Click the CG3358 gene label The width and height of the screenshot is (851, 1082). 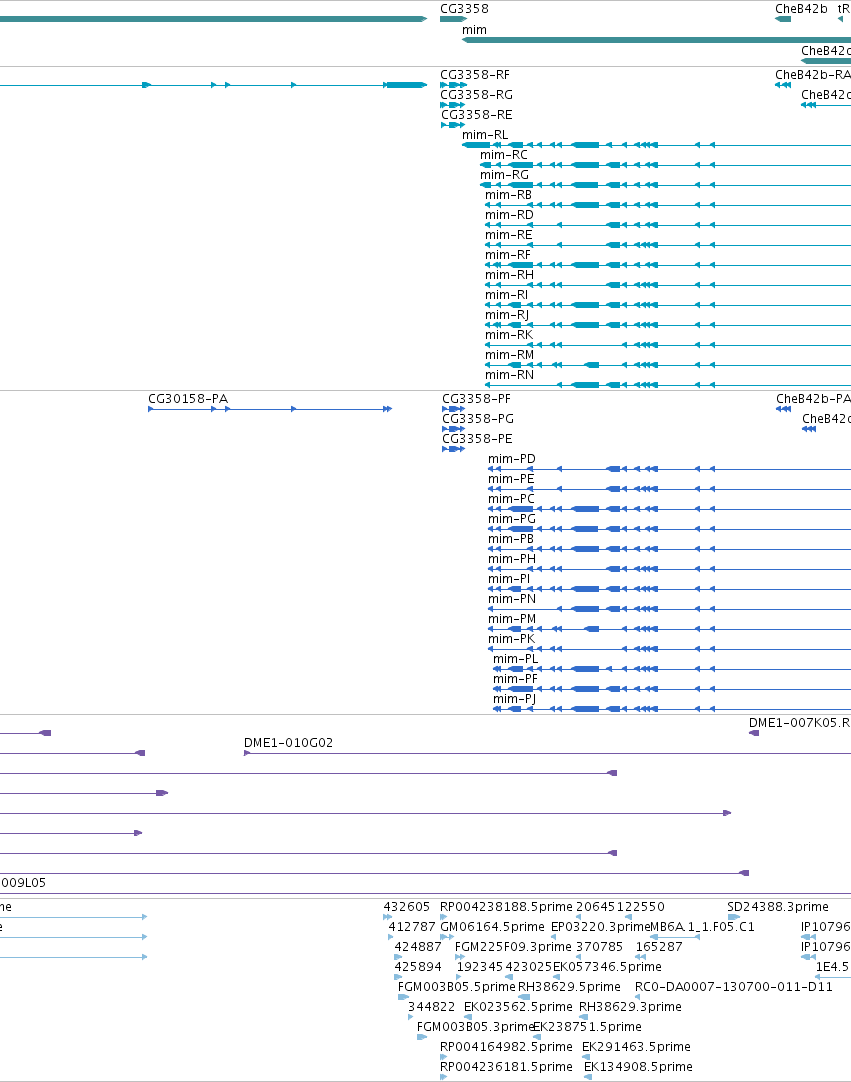464,9
